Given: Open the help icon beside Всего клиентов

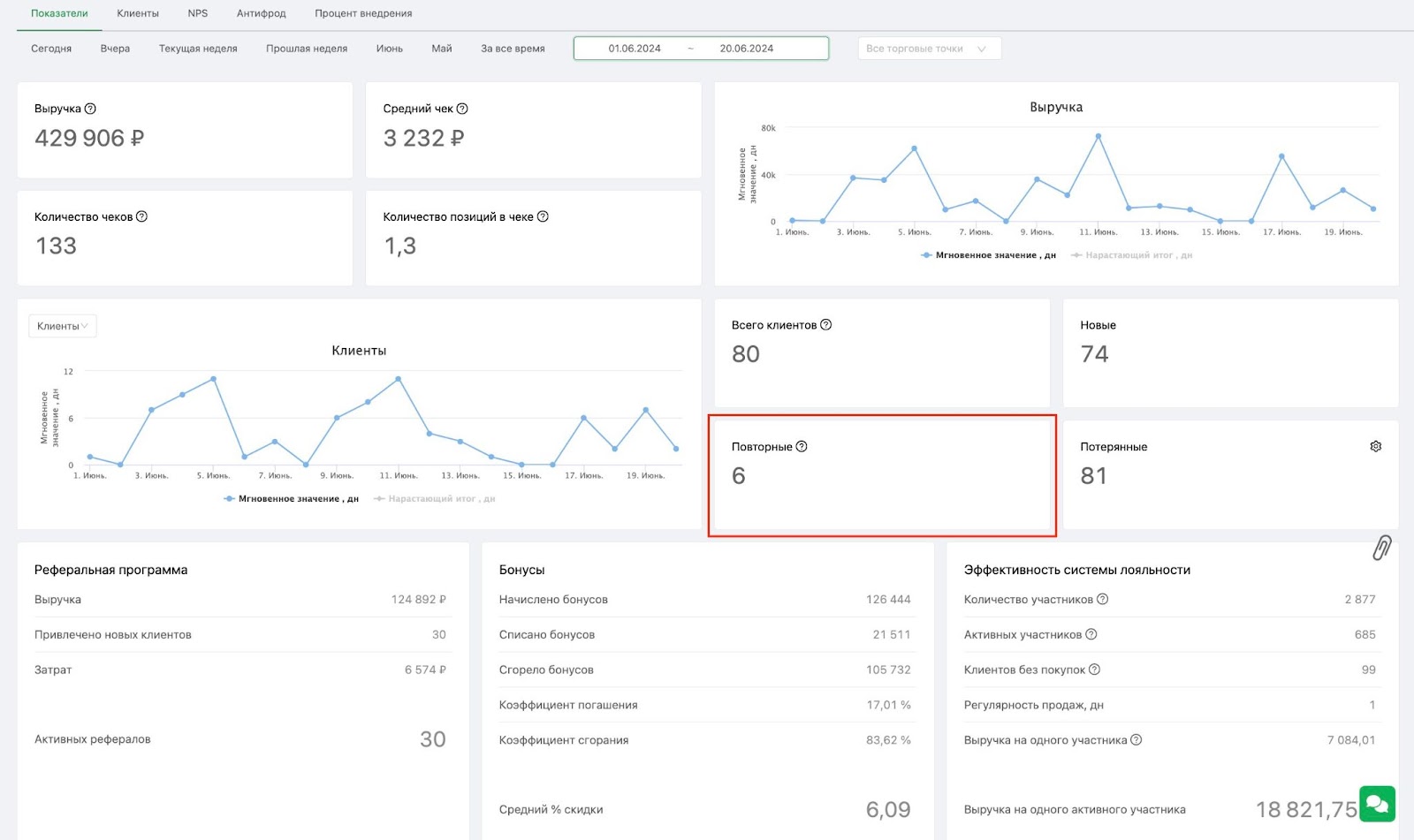Looking at the screenshot, I should 826,324.
